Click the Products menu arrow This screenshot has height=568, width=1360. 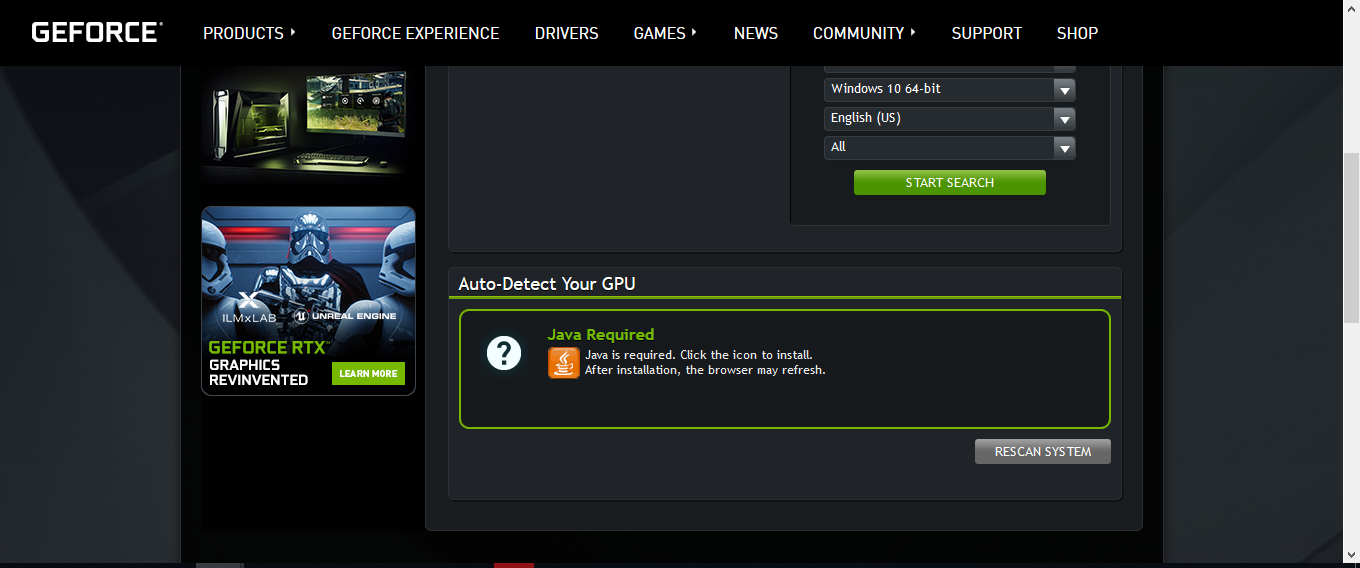(x=293, y=32)
